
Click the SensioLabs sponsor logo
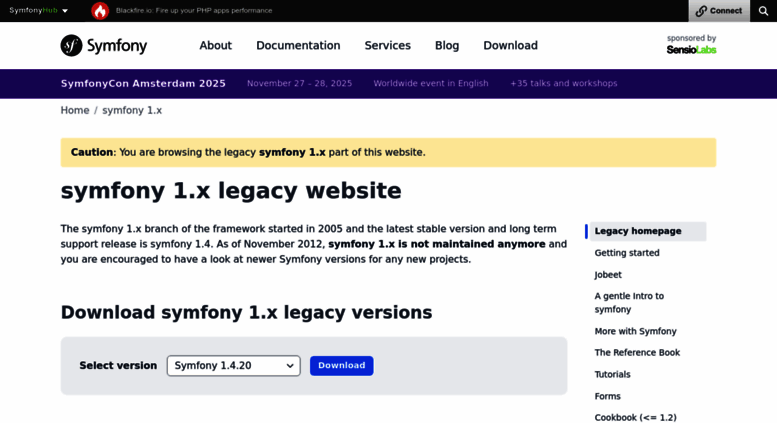coord(691,50)
